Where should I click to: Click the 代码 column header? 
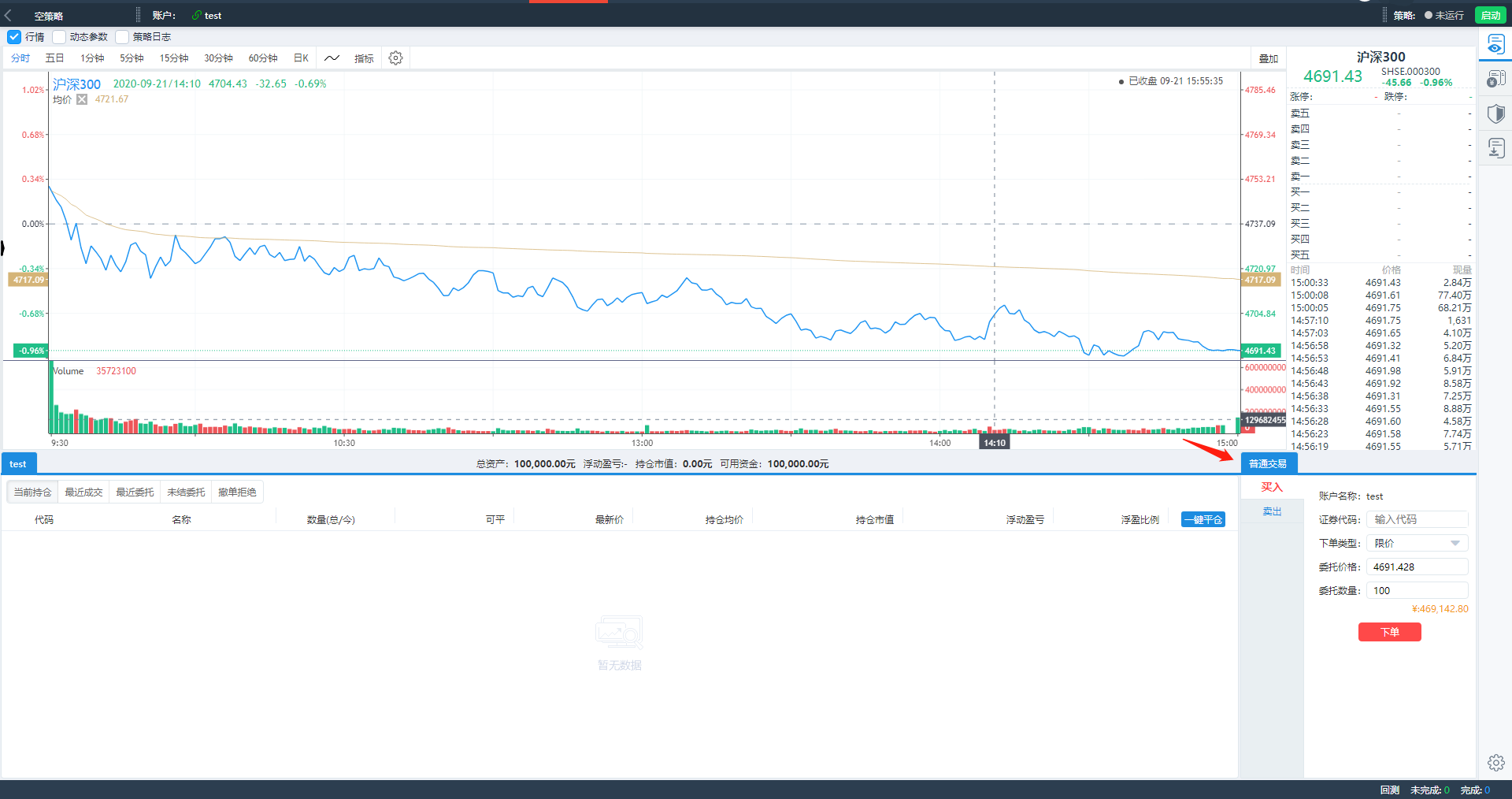(44, 519)
